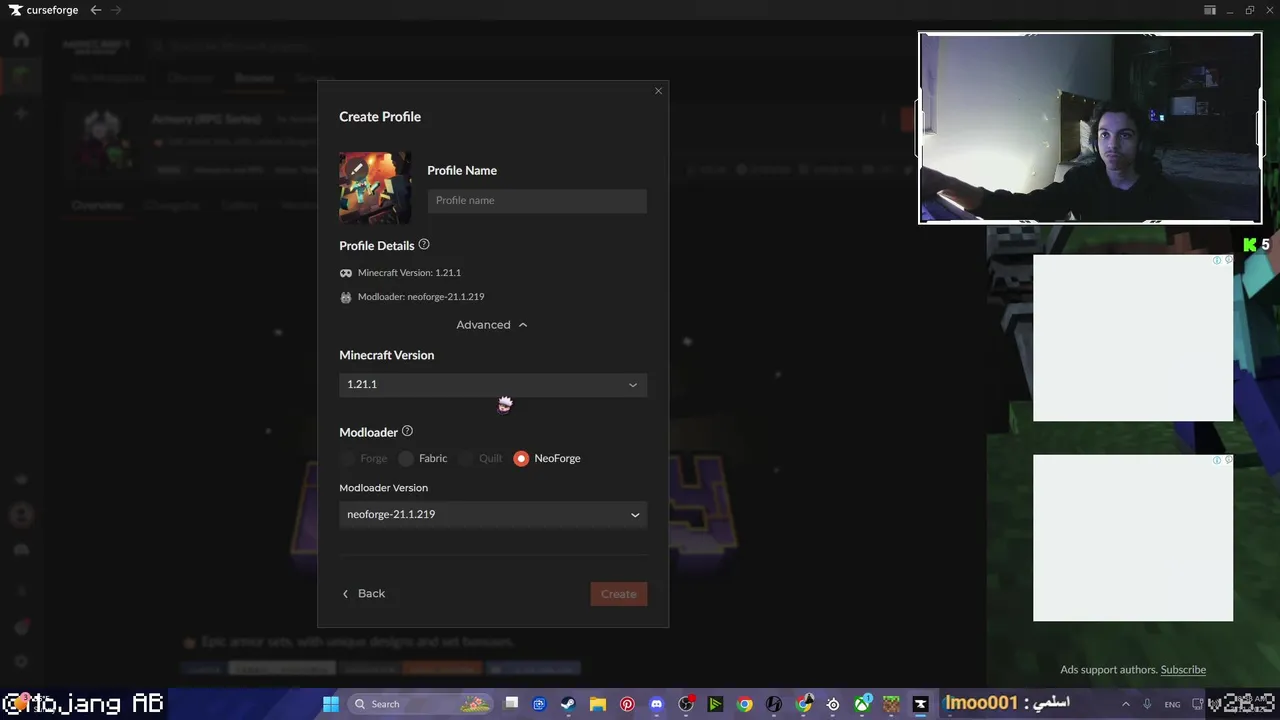Select the Quilt modloader radio button

[x=465, y=458]
